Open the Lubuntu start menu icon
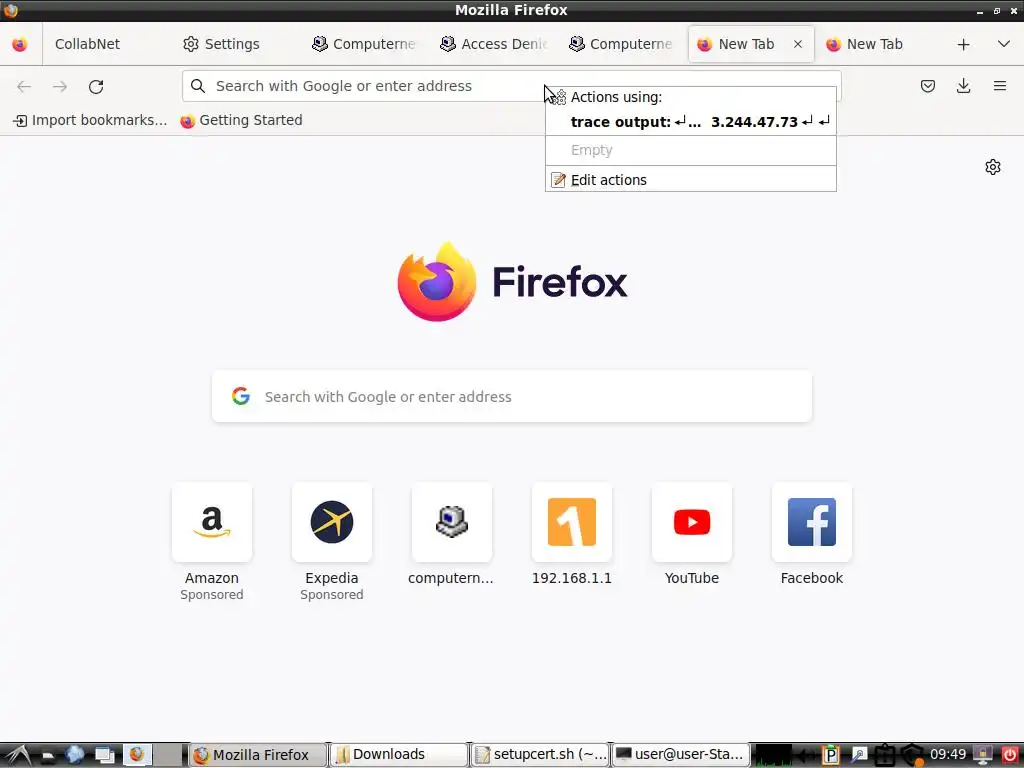This screenshot has height=768, width=1024. [x=18, y=755]
